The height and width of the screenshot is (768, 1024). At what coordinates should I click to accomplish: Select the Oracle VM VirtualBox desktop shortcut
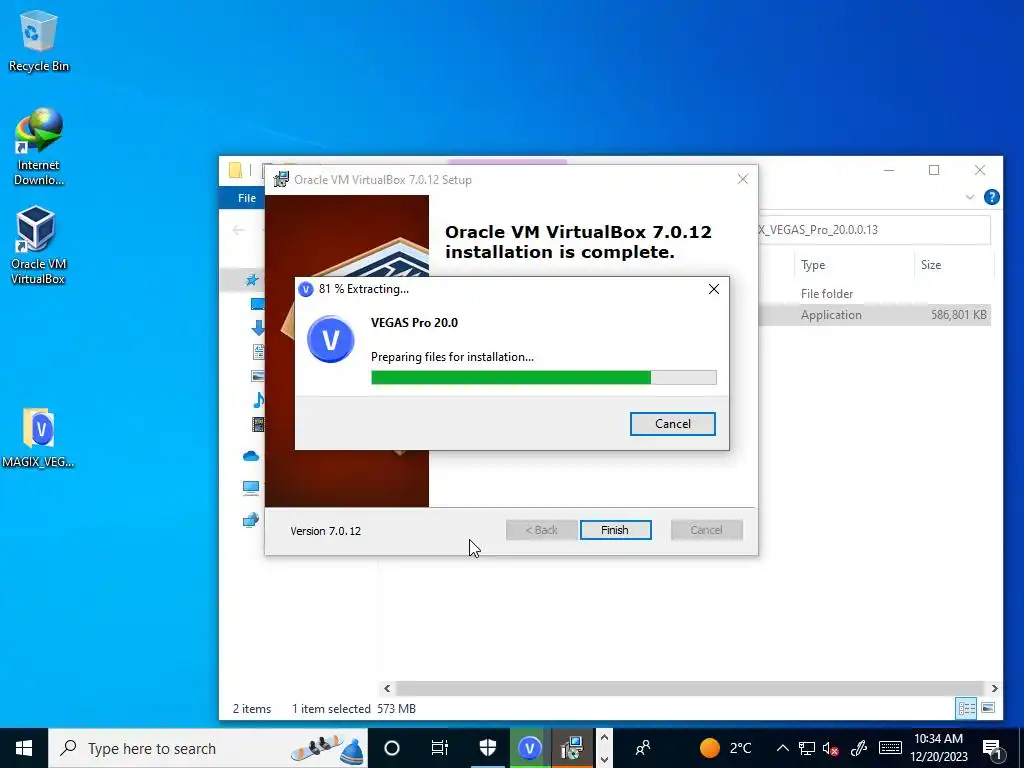(x=38, y=246)
